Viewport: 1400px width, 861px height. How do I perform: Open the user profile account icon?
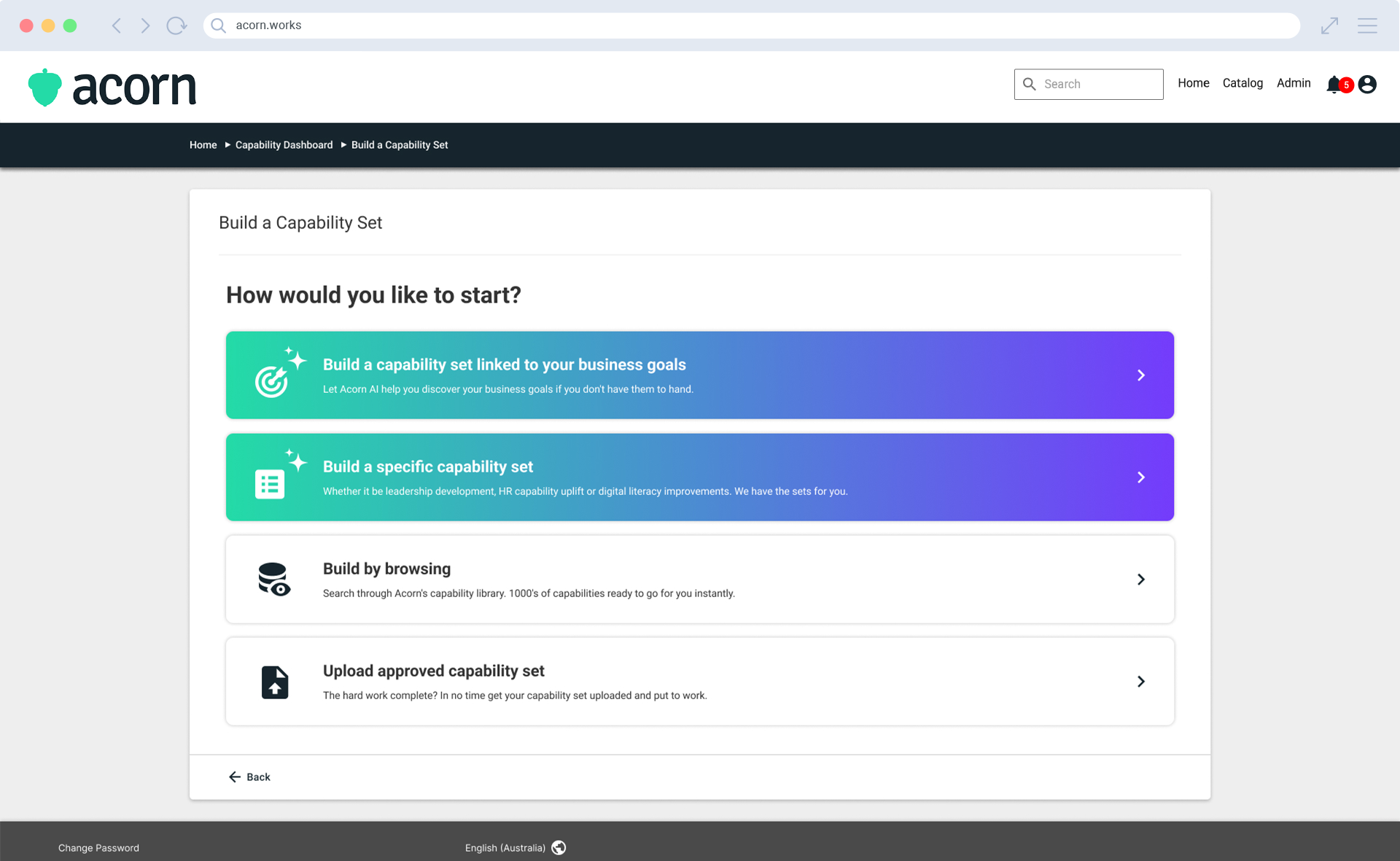(1367, 85)
